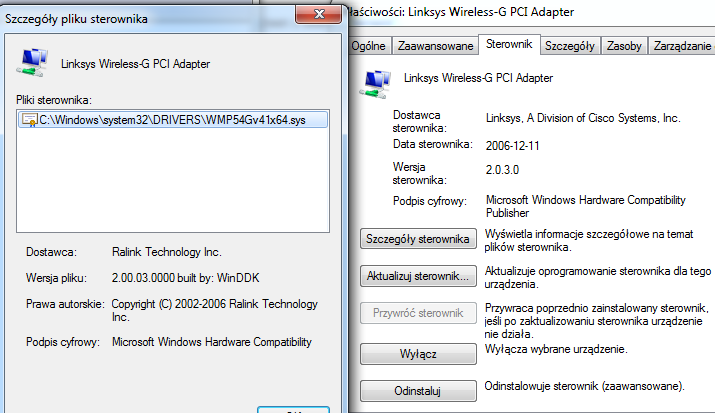Open the Szczegóły tab
Screen dimensions: 715x413
tap(570, 46)
